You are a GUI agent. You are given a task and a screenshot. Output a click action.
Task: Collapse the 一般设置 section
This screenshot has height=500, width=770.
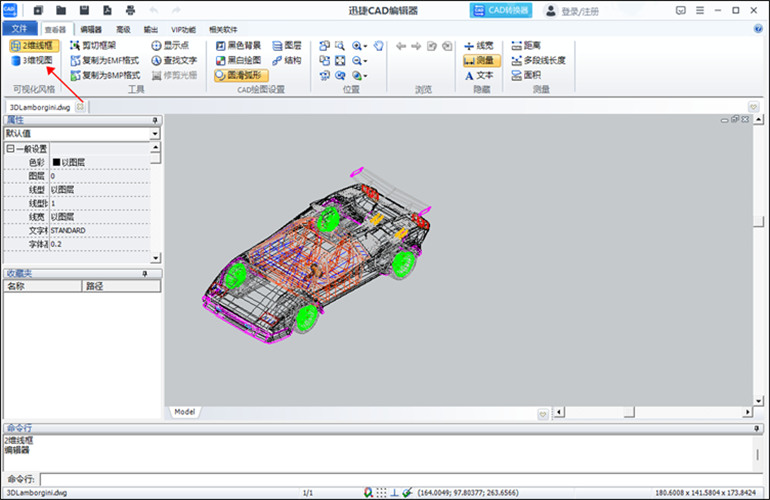click(10, 148)
